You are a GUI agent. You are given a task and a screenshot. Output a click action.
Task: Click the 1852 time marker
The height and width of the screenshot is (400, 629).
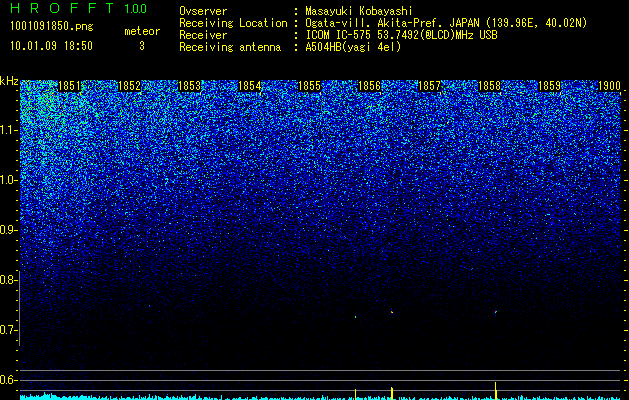(x=130, y=86)
